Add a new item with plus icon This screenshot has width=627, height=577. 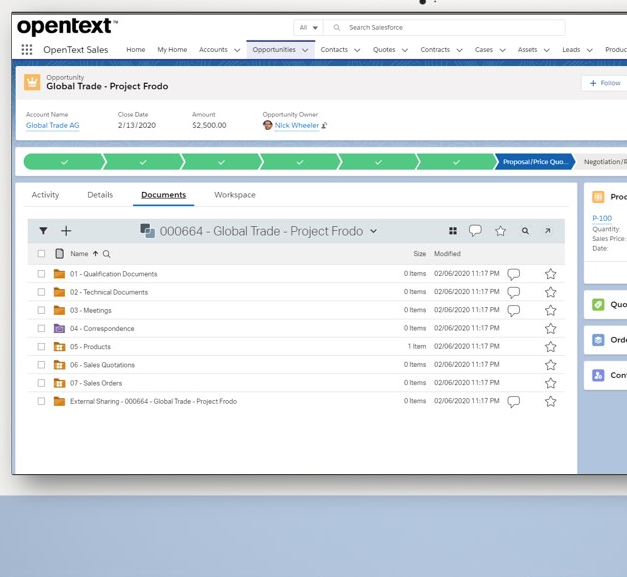click(x=66, y=231)
